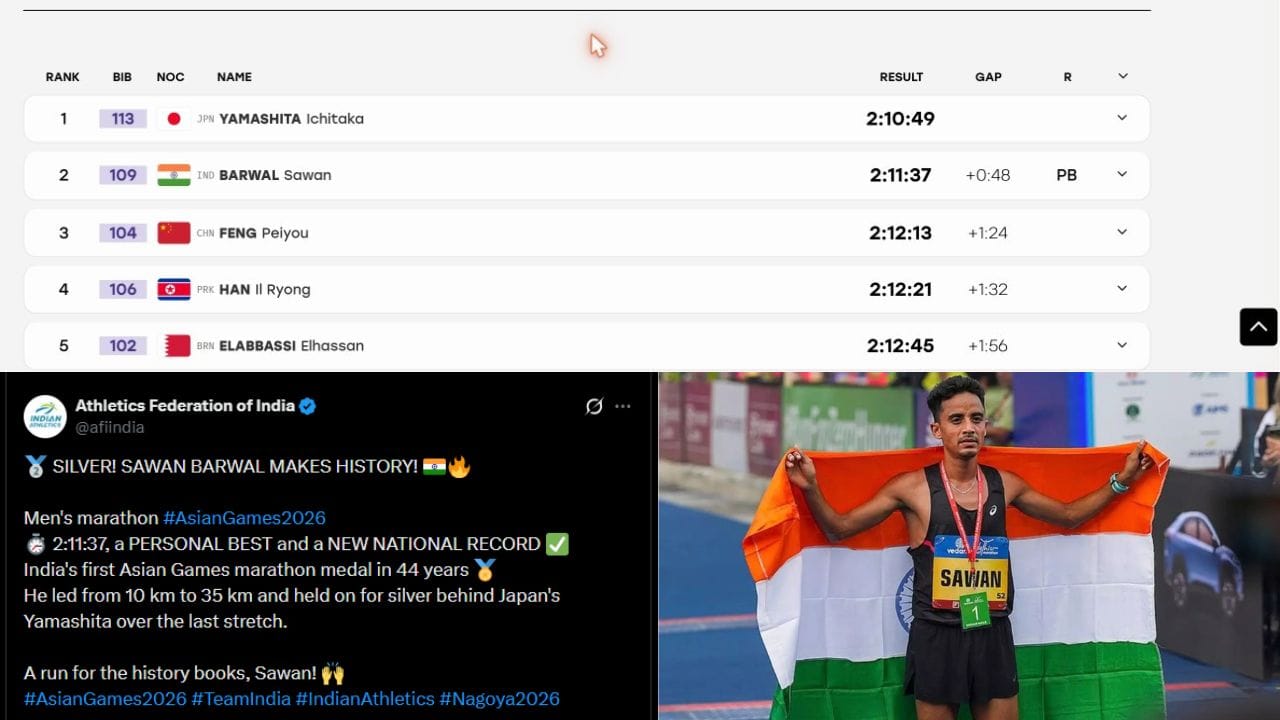Screen dimensions: 1280x720
Task: Click bib number 109
Action: tap(123, 175)
